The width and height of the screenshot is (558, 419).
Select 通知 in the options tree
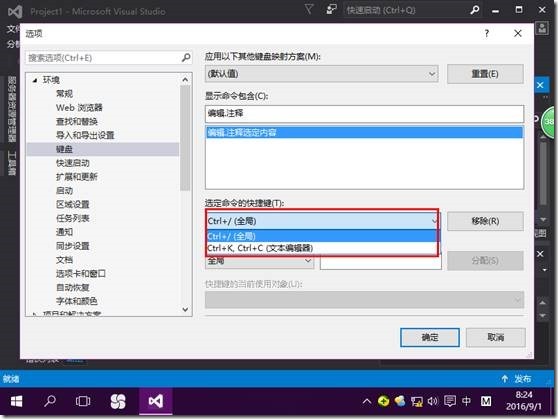[x=64, y=232]
